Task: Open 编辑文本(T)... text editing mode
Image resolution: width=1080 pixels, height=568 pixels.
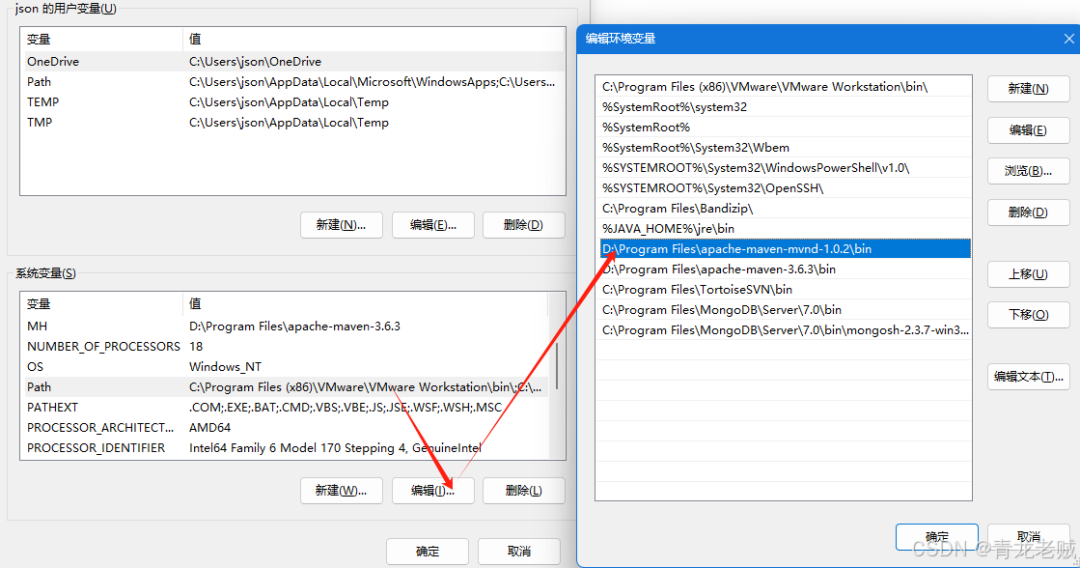Action: [1028, 377]
